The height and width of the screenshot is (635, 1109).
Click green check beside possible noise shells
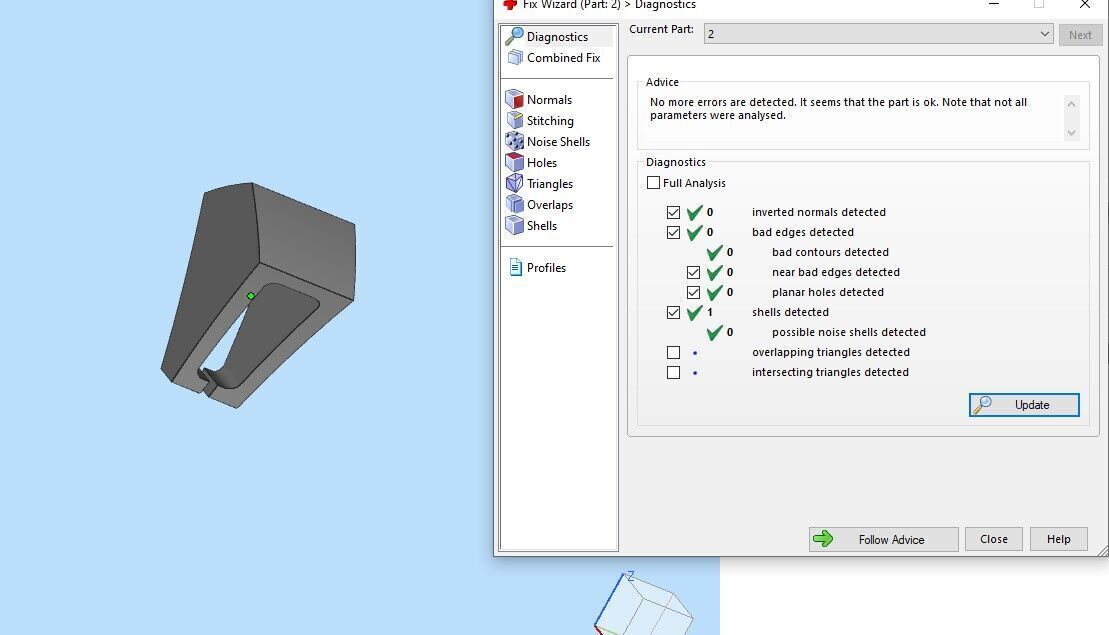pos(714,332)
